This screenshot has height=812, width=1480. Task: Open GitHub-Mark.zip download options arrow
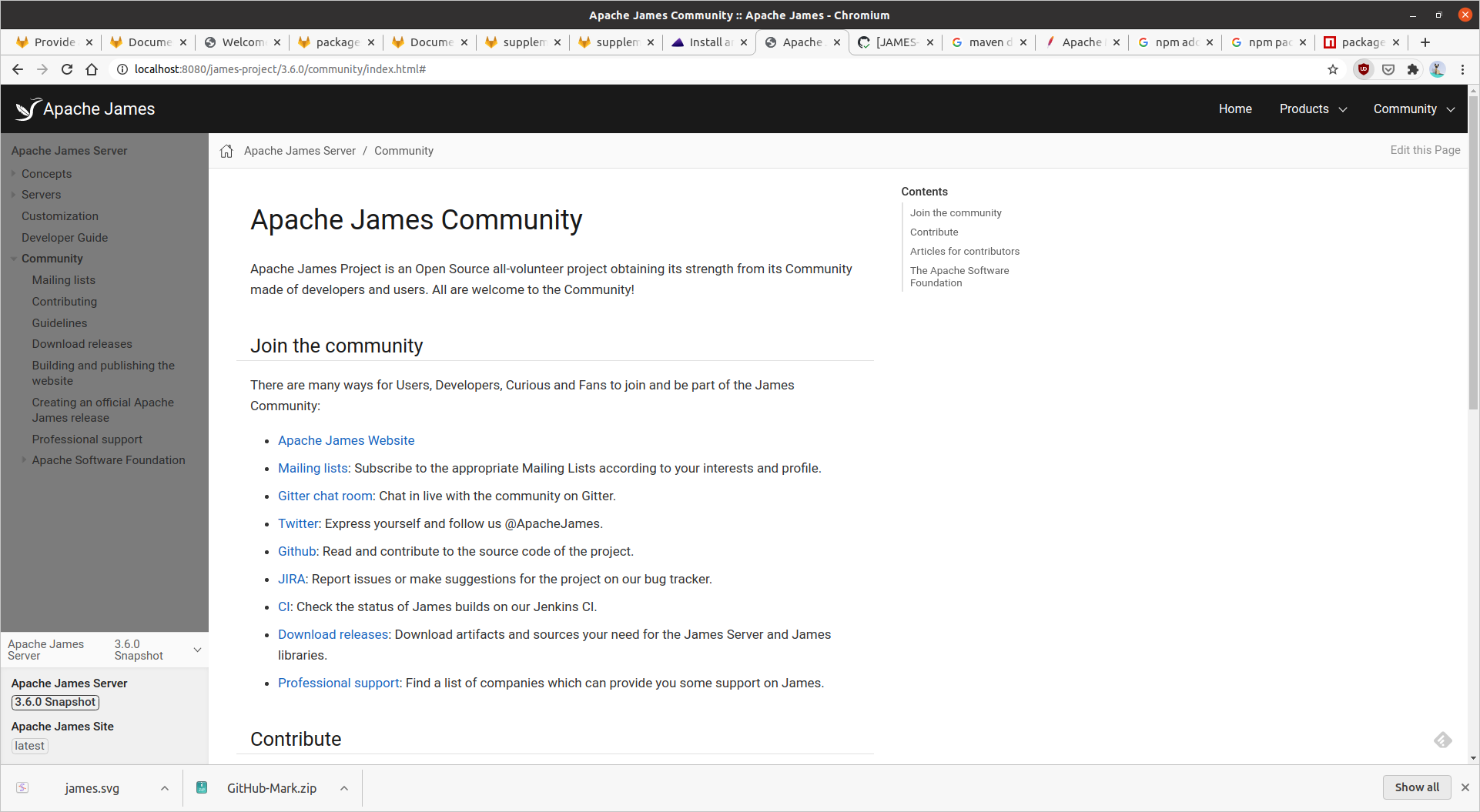coord(344,788)
